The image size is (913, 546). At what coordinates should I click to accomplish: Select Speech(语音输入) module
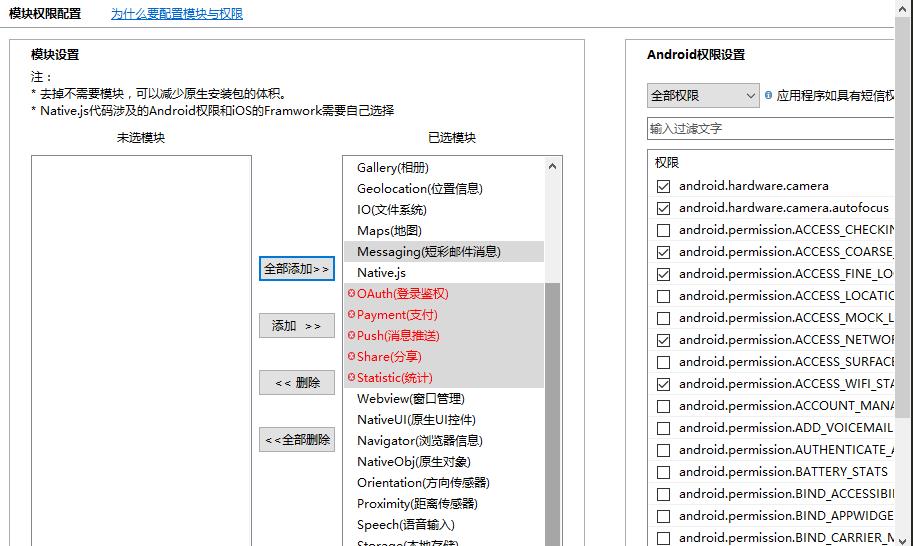(x=444, y=524)
